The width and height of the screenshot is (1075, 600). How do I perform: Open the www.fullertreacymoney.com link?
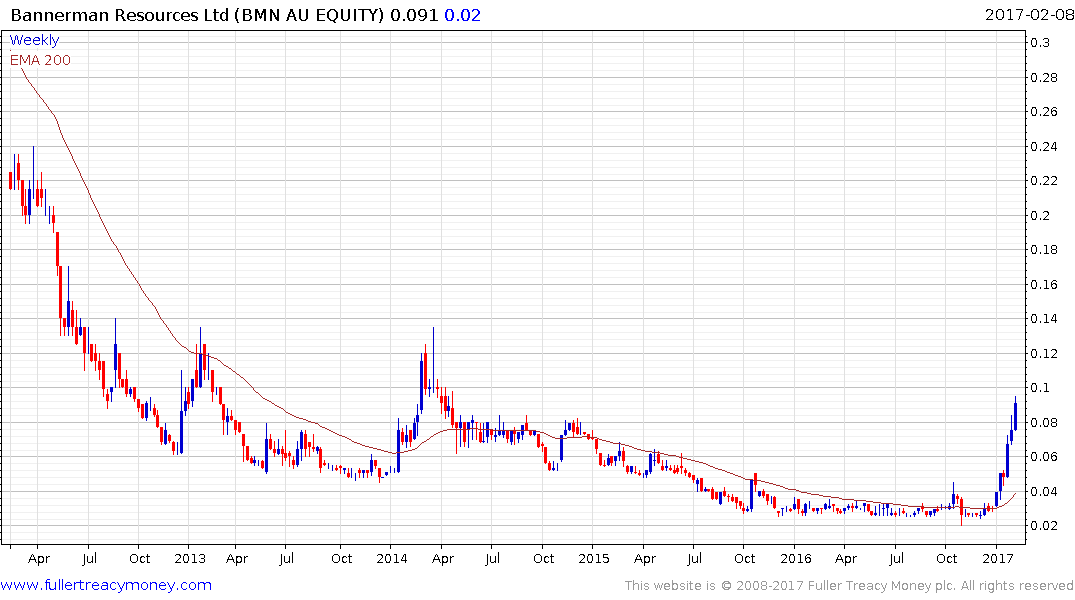[106, 585]
